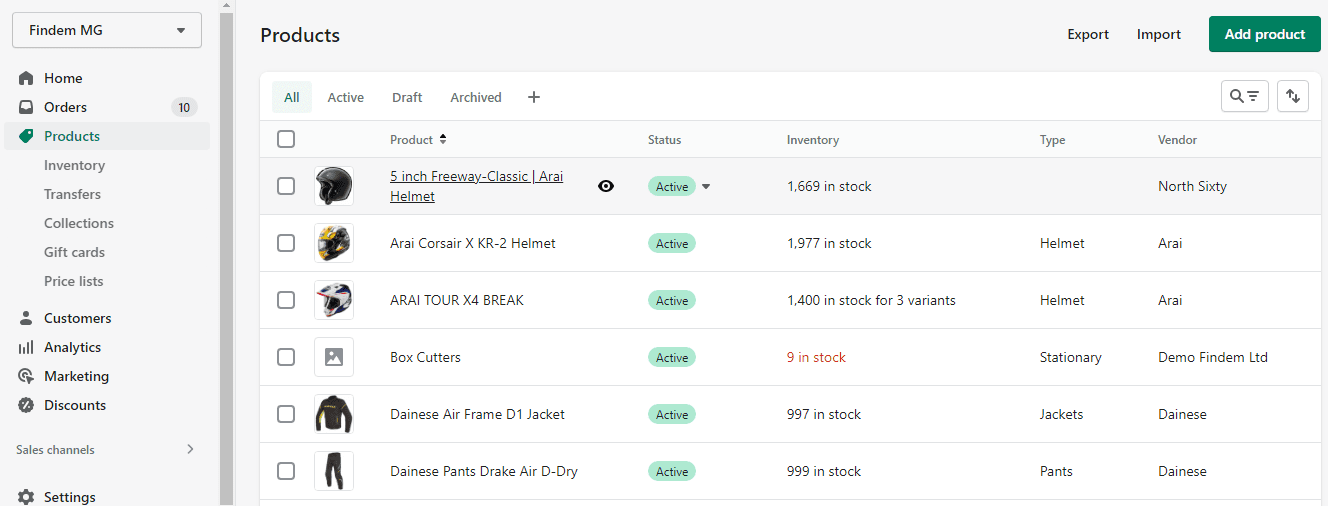Expand the Sales channels section chevron
Viewport: 1328px width, 506px height.
[x=190, y=450]
